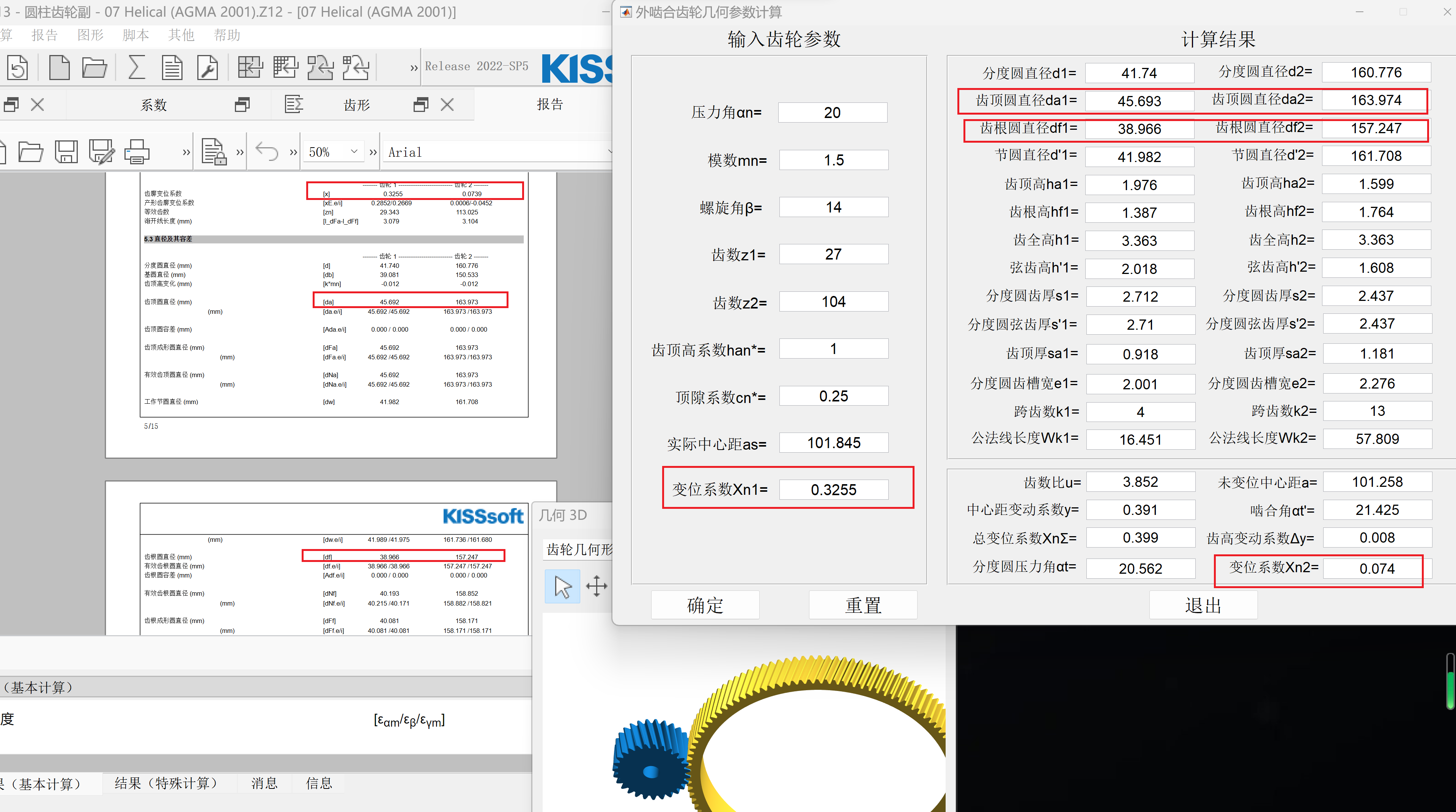Expand top toolbar overflow chevron near Release label
The width and height of the screenshot is (1456, 812).
click(414, 68)
